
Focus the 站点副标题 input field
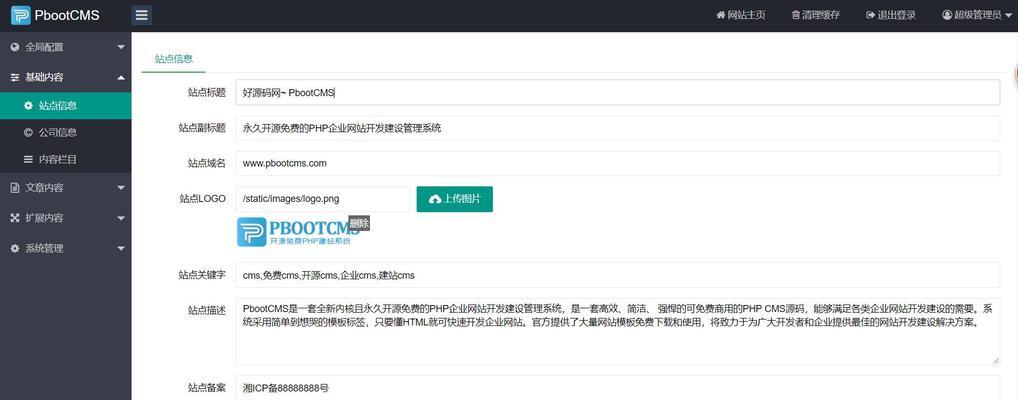pos(617,128)
